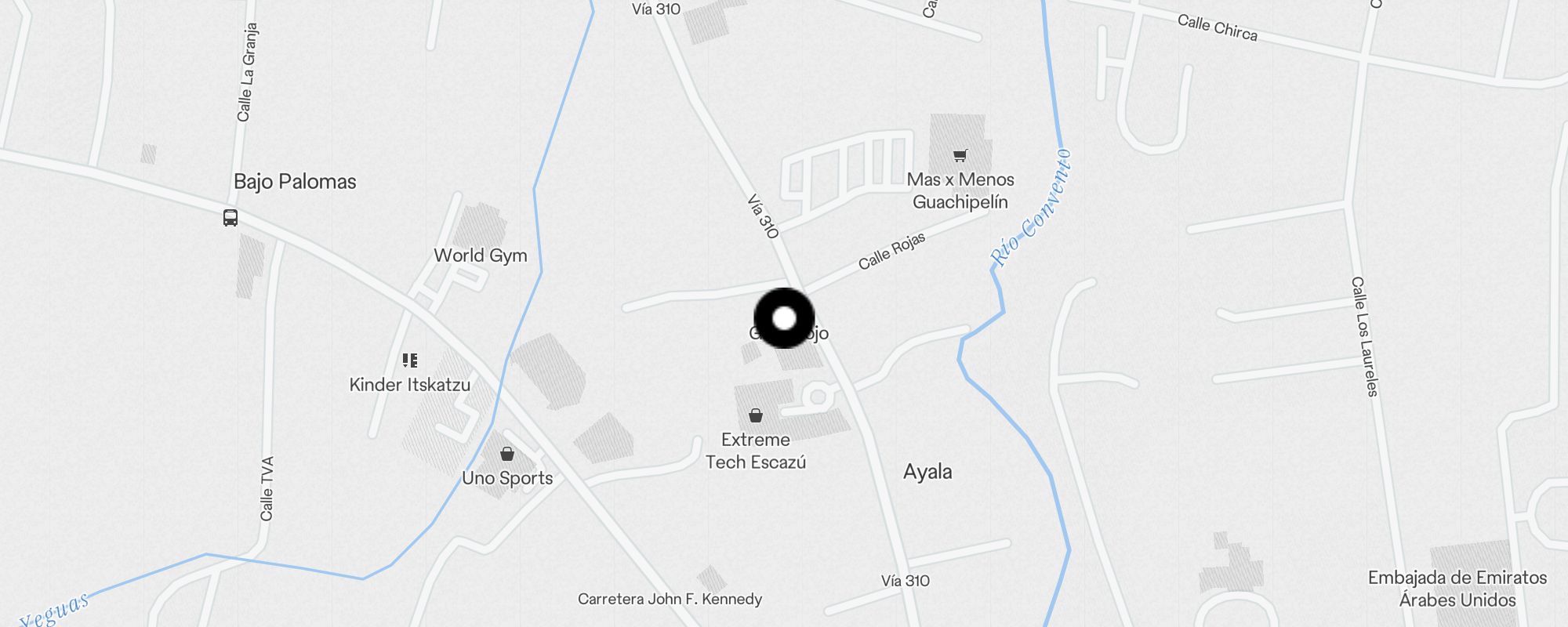Click the black location pin marker

784,318
